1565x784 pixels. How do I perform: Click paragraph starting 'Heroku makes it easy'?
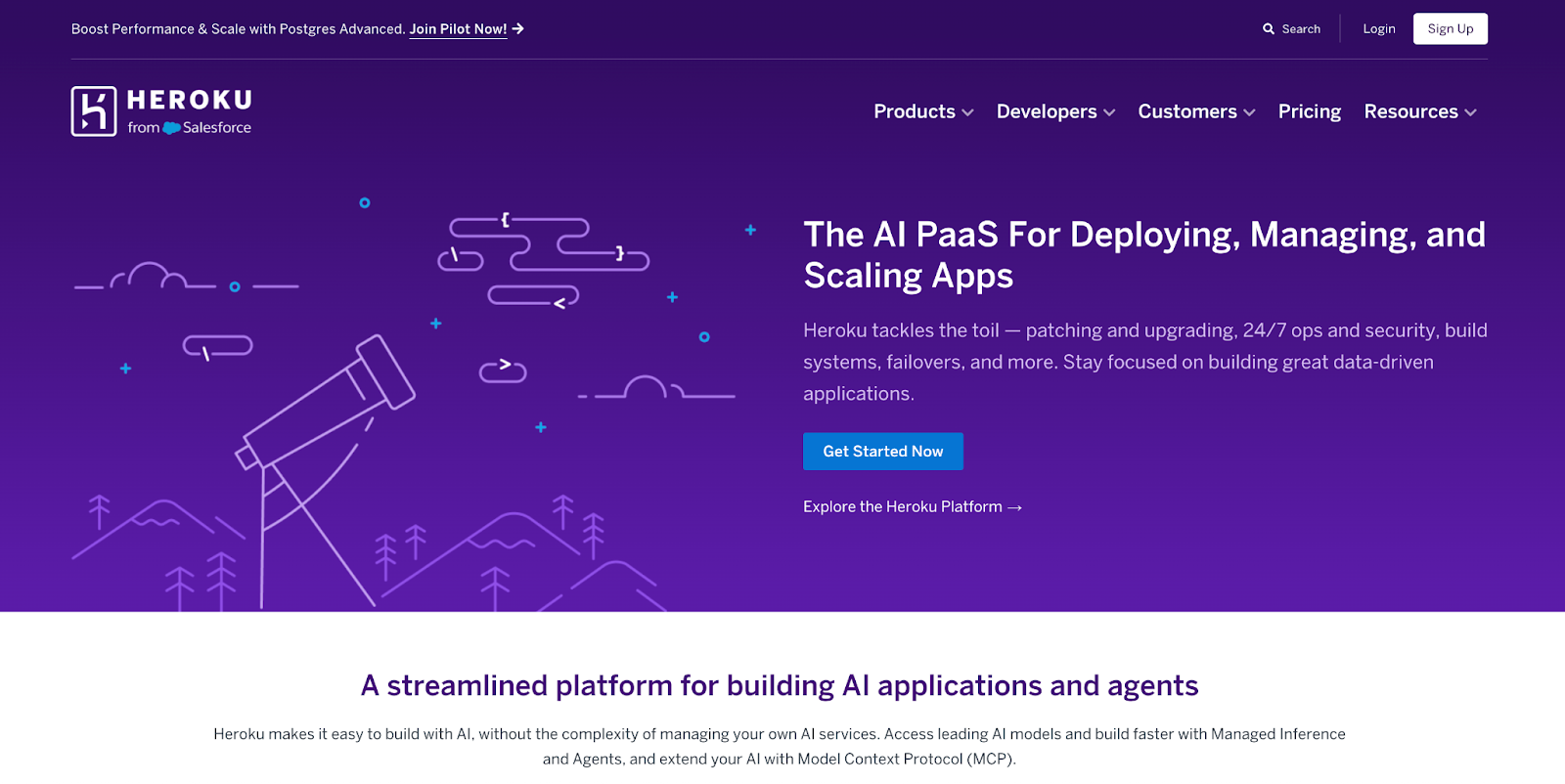tap(780, 746)
